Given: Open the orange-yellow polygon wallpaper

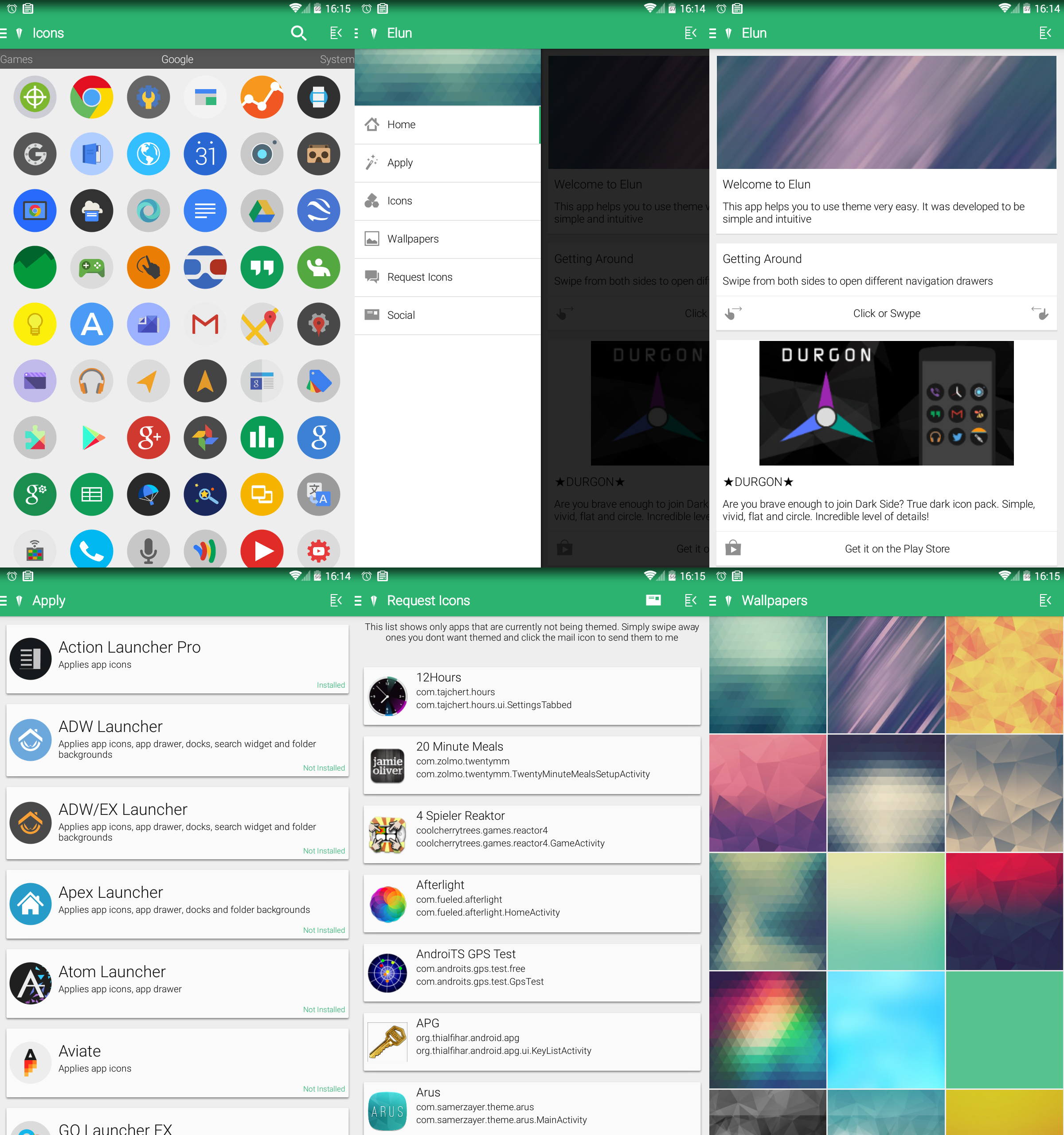Looking at the screenshot, I should pos(1005,675).
